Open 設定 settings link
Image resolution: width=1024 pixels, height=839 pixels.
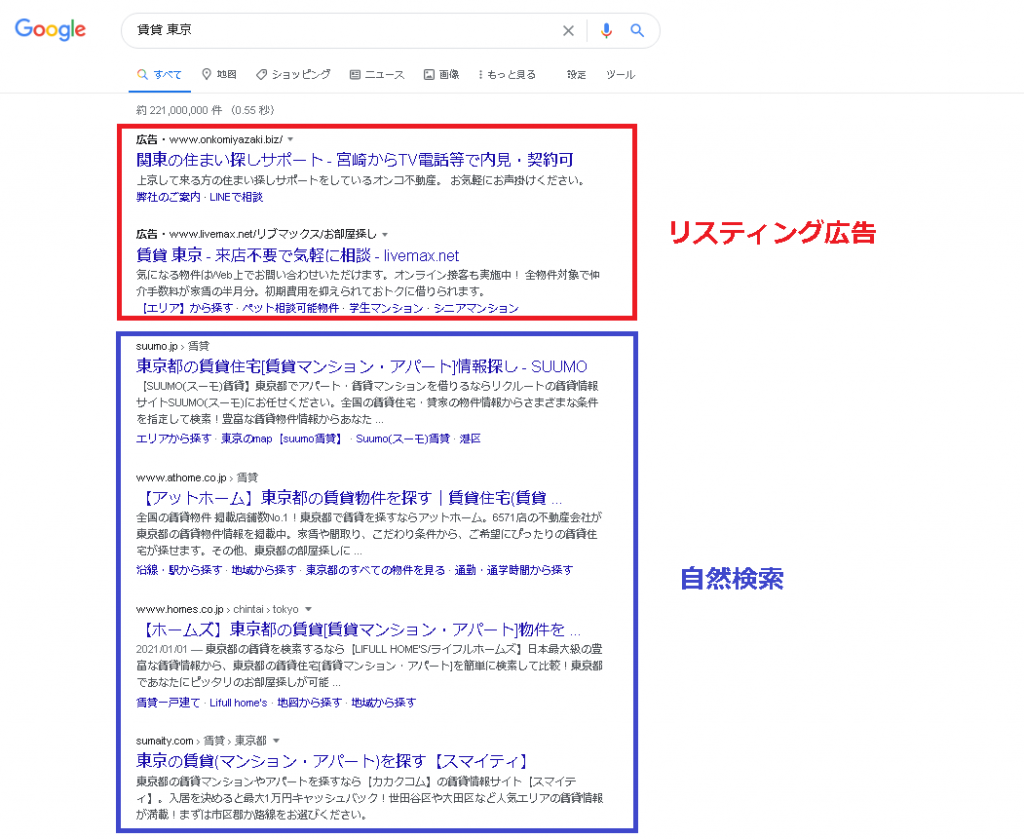pyautogui.click(x=577, y=74)
